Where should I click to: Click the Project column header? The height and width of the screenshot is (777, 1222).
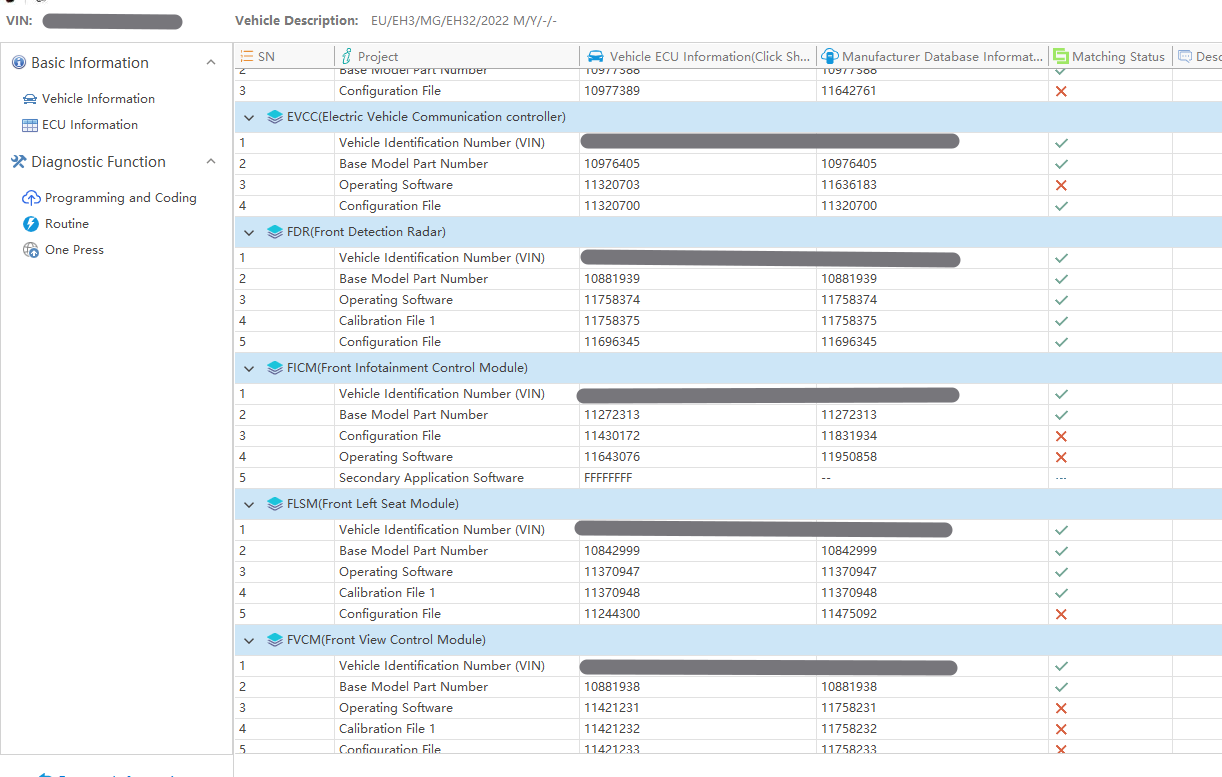[x=378, y=57]
